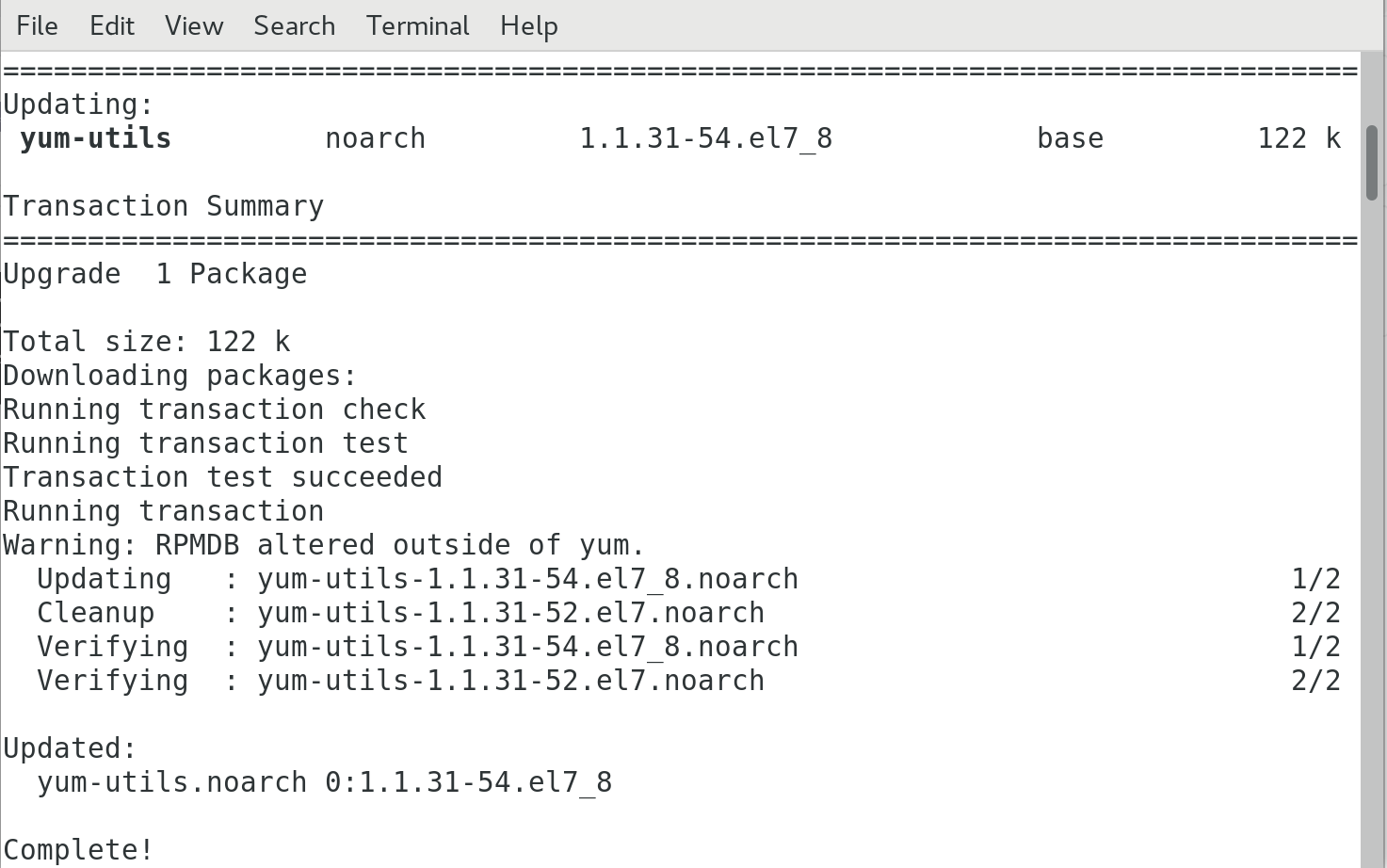Click the empty scrollbar track below the thumb
The image size is (1387, 868).
[x=1372, y=527]
